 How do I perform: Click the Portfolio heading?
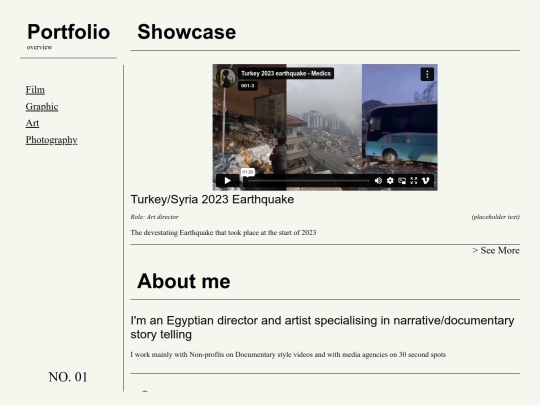pos(69,32)
